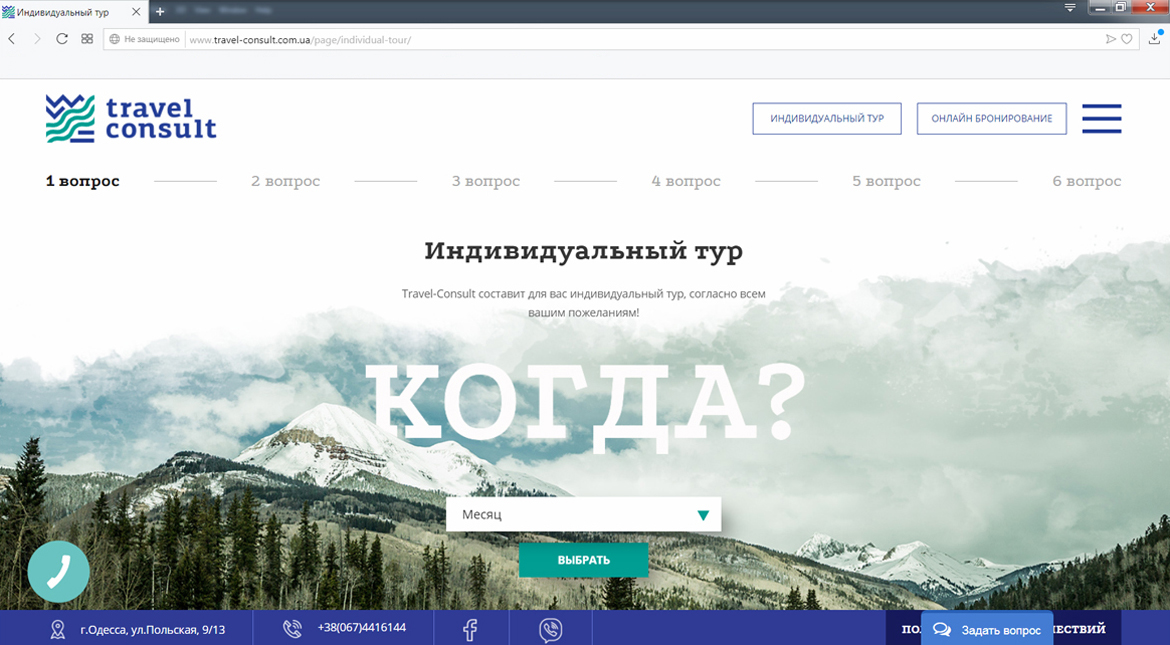Open the speed dial grid icon
1170x645 pixels.
coord(87,39)
